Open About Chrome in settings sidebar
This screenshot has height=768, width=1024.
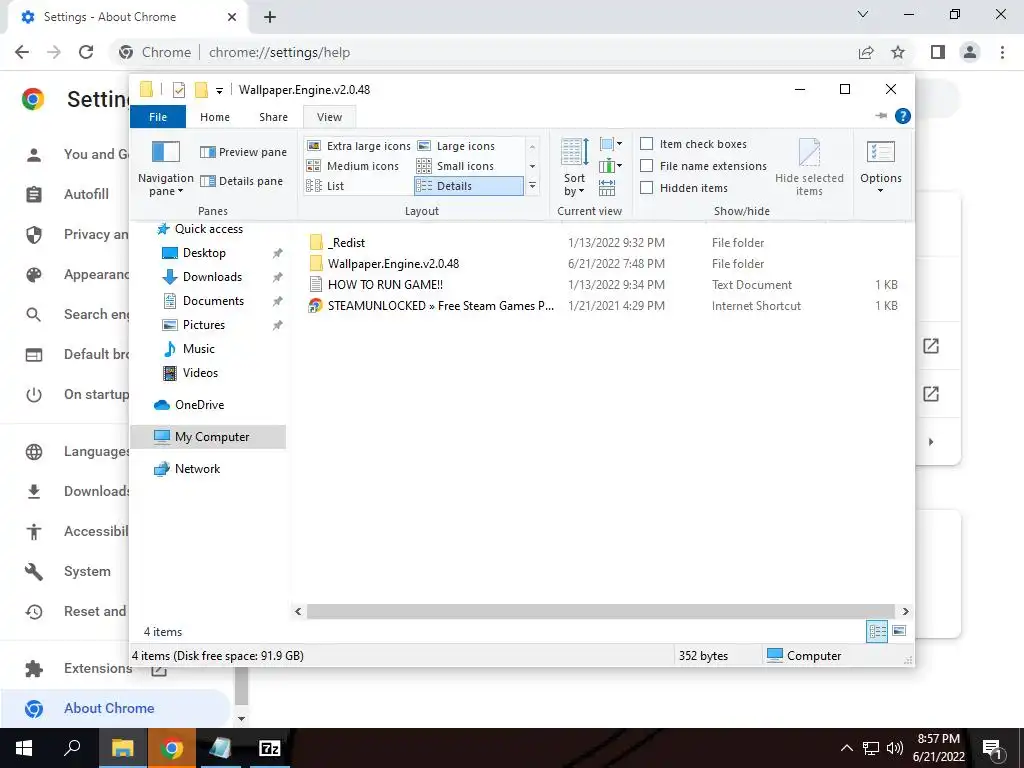[115, 708]
